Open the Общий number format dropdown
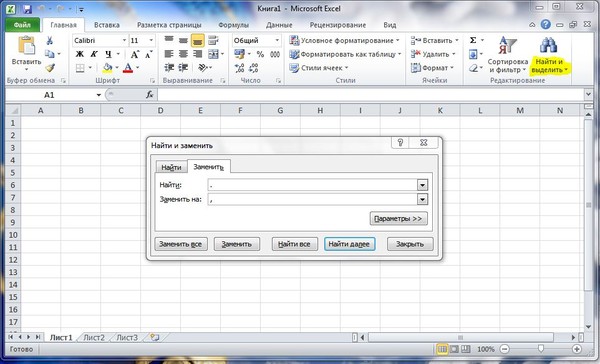This screenshot has width=600, height=364. (x=277, y=41)
